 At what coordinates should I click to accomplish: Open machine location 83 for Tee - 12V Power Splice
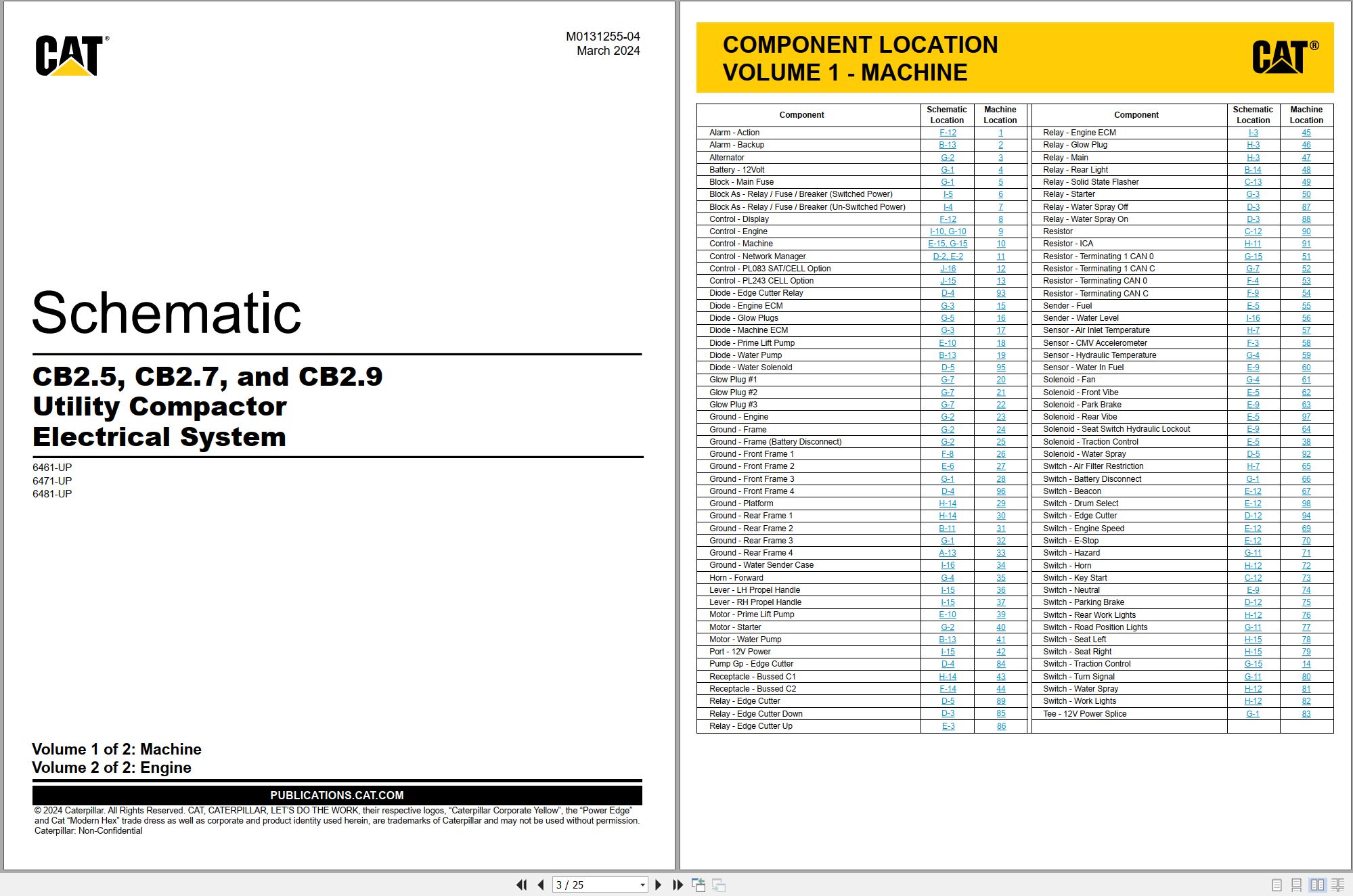1306,714
